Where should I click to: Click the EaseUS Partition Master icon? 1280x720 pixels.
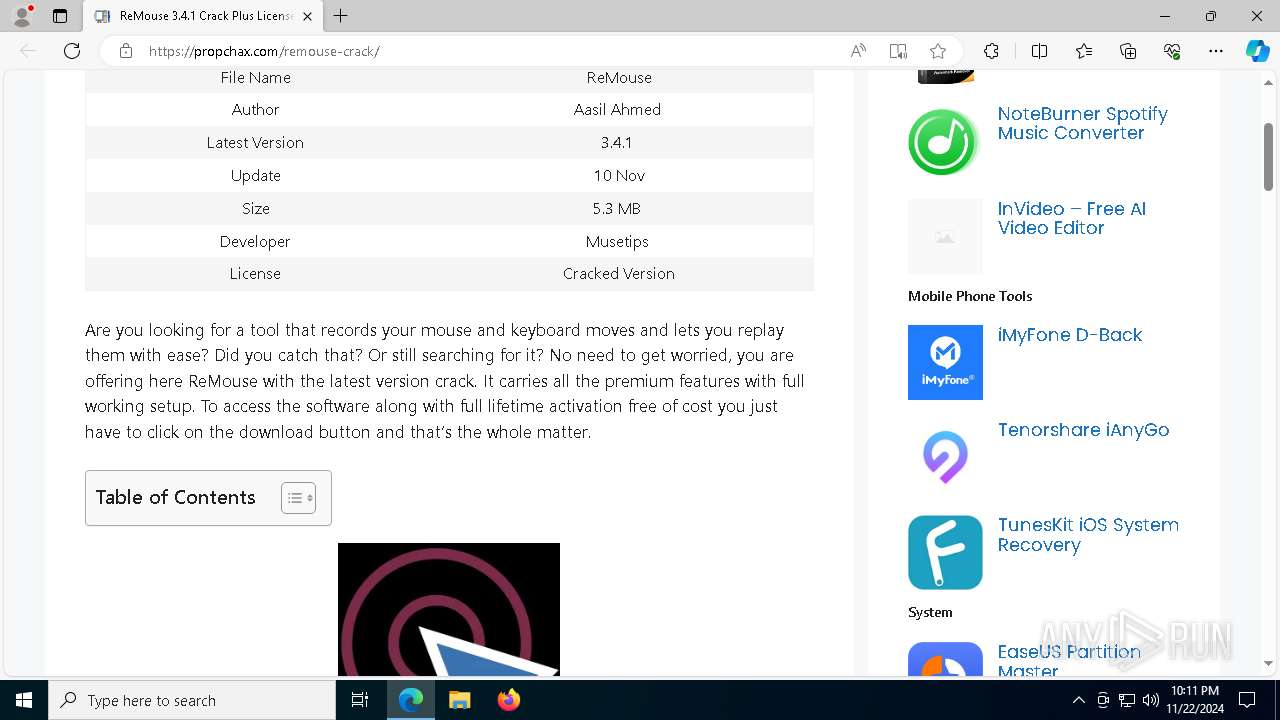pos(945,660)
